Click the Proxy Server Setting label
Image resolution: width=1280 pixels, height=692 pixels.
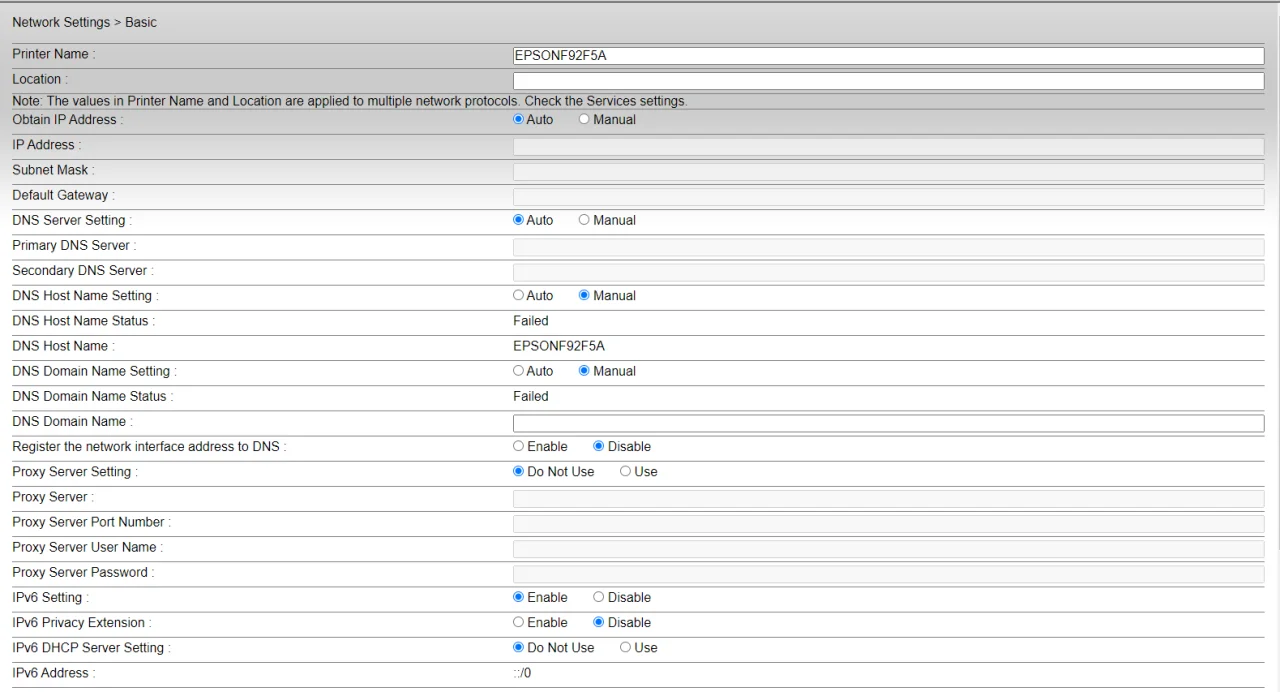tap(75, 472)
